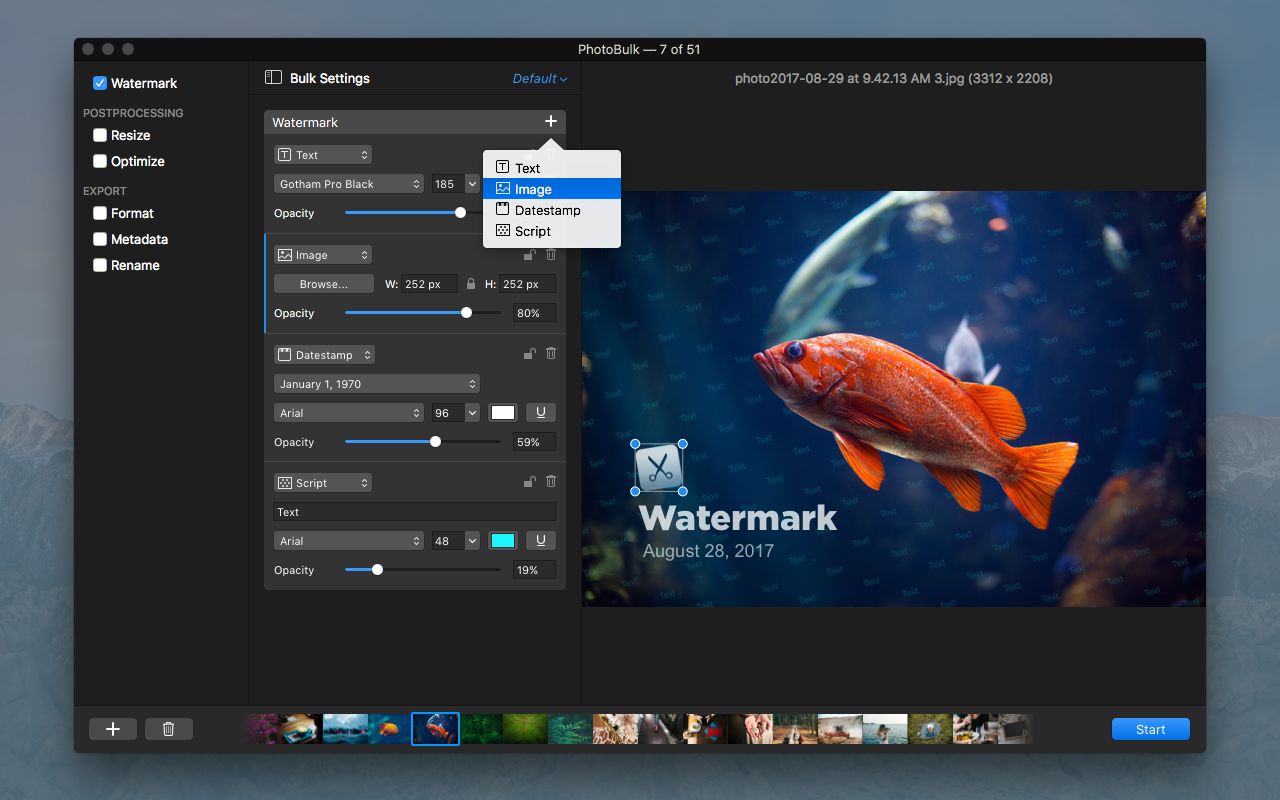This screenshot has width=1280, height=800.
Task: Open the Default preset dropdown
Action: 540,79
